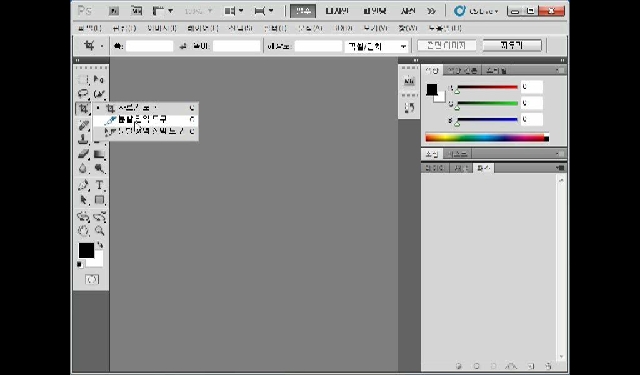Select the Zoom magnifier tool

coord(99,231)
